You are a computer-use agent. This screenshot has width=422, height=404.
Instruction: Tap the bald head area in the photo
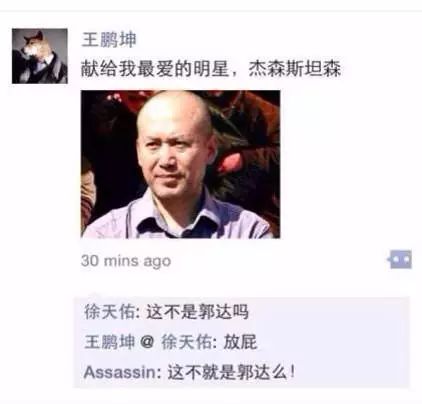pos(173,110)
